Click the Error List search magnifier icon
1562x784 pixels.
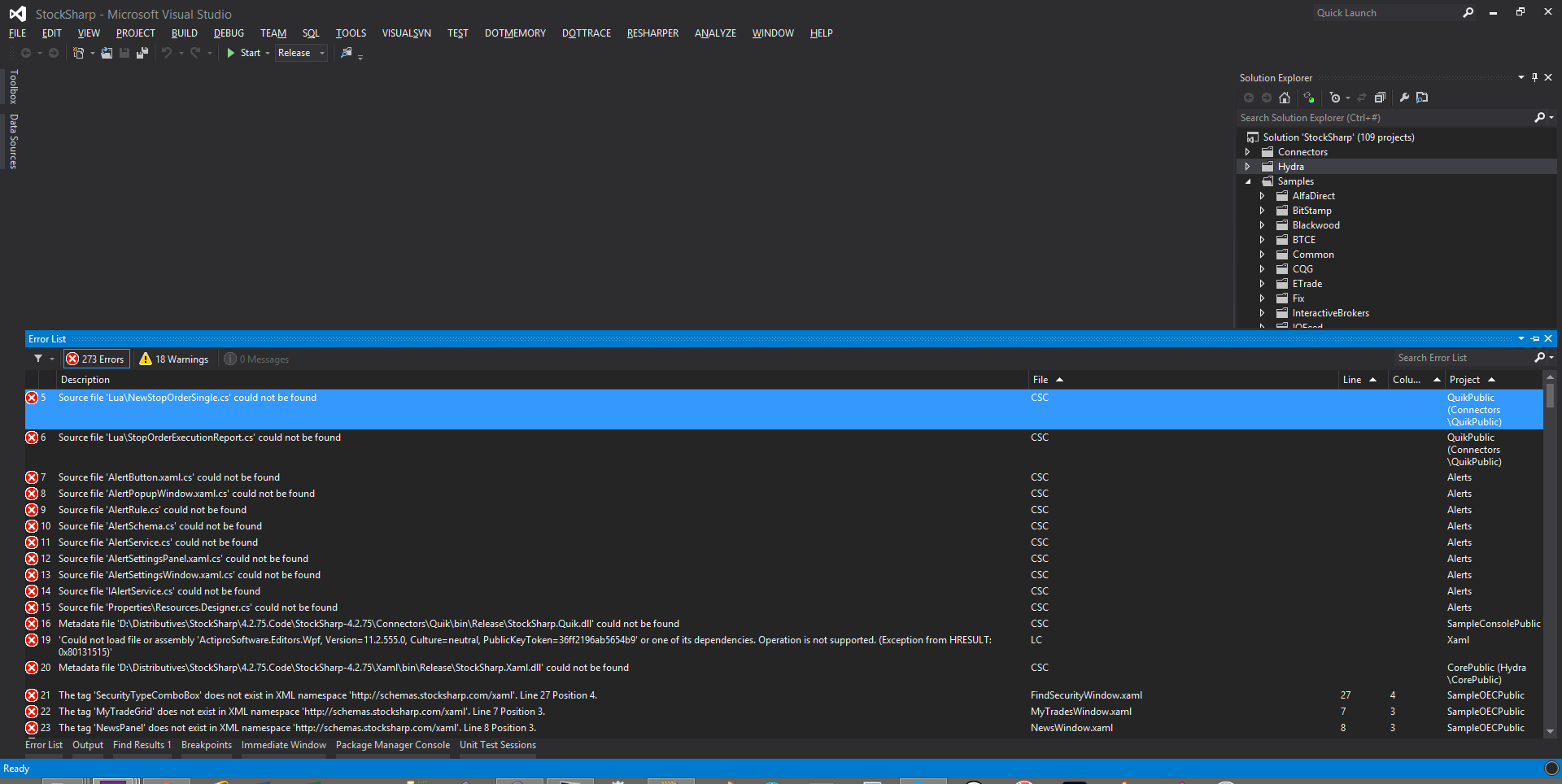(1539, 358)
